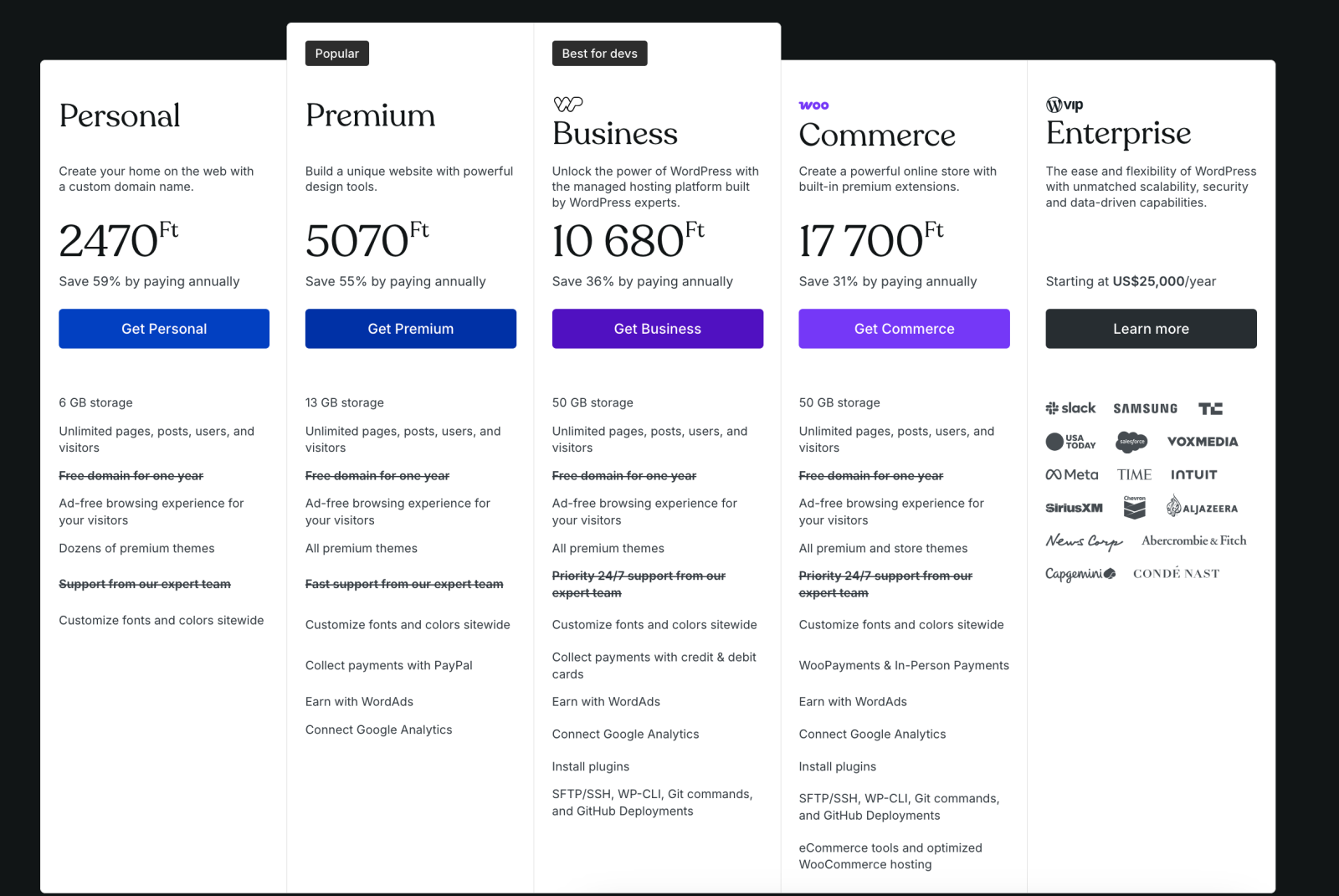Click the Get Premium button
Image resolution: width=1339 pixels, height=896 pixels.
point(411,329)
